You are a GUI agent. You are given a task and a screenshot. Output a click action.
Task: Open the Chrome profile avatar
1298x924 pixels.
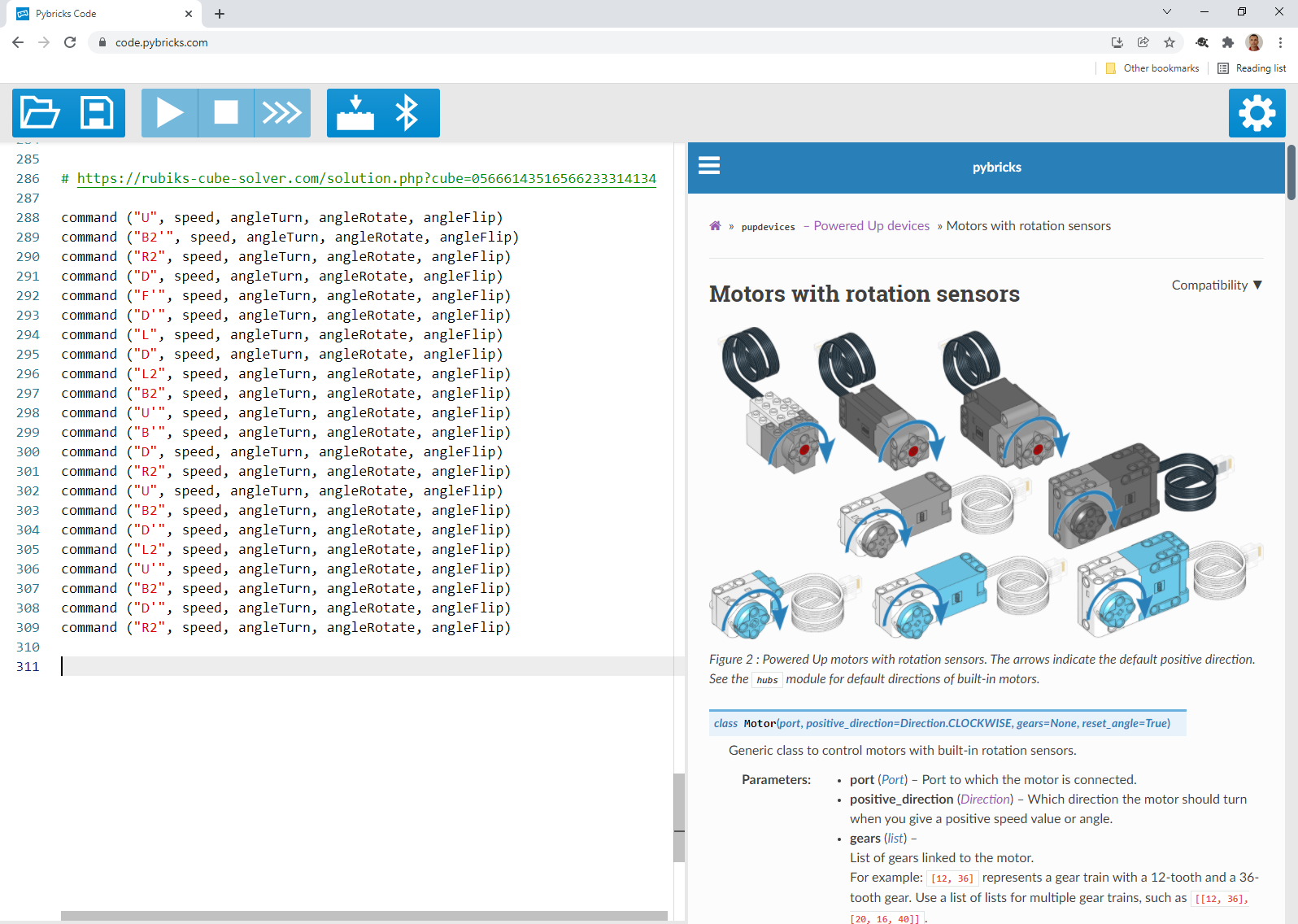(x=1254, y=42)
